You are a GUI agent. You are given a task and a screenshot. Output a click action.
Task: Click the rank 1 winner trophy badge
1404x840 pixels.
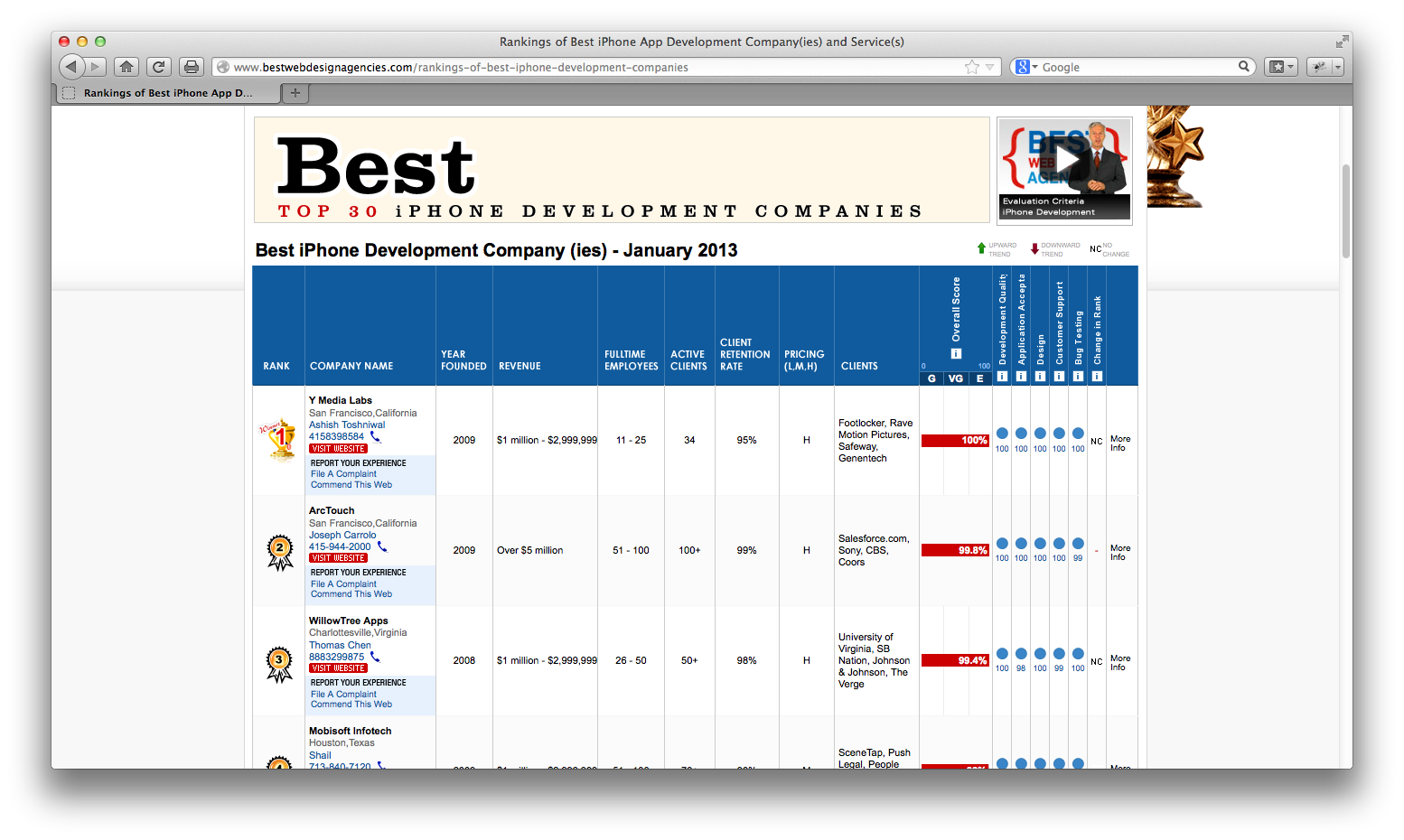(x=279, y=440)
